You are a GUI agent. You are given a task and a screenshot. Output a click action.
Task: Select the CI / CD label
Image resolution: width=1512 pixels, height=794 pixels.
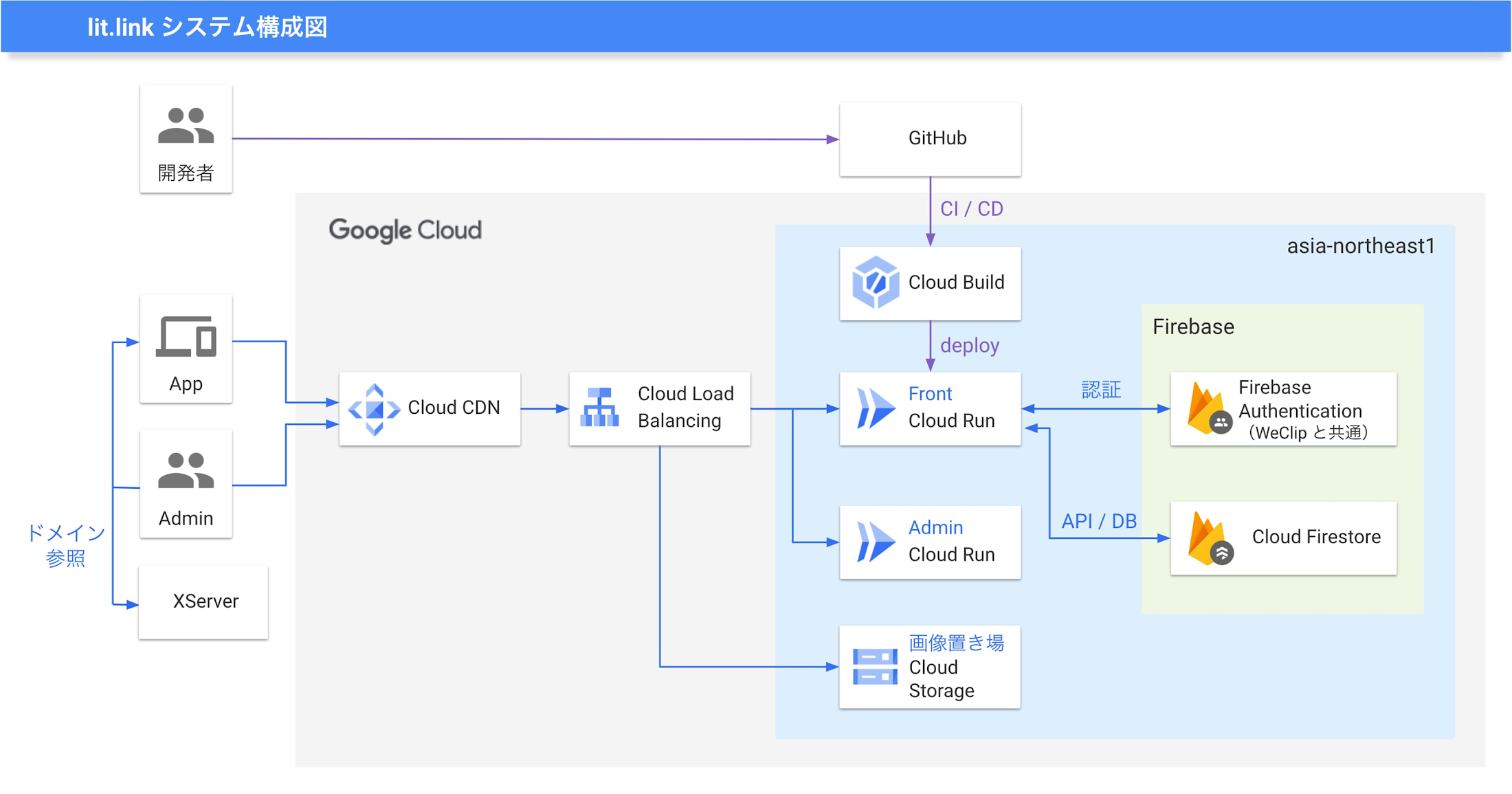click(x=971, y=209)
